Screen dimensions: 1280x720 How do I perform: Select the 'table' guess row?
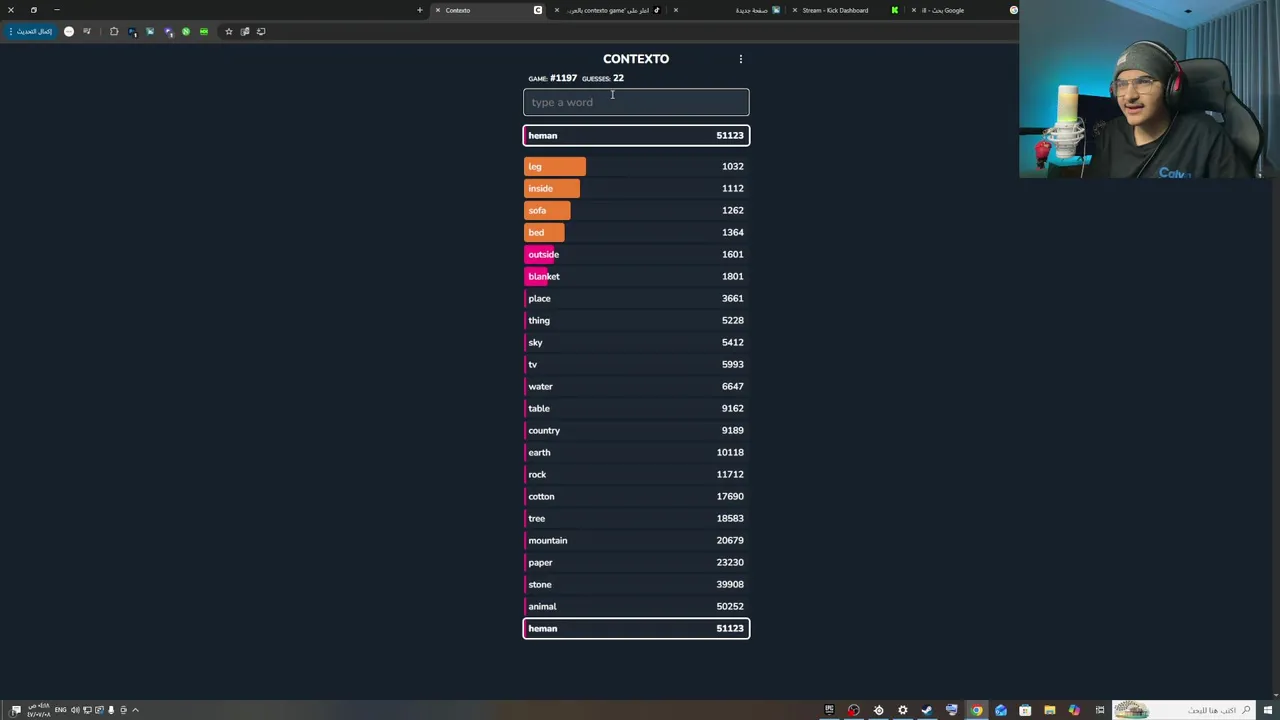point(636,408)
